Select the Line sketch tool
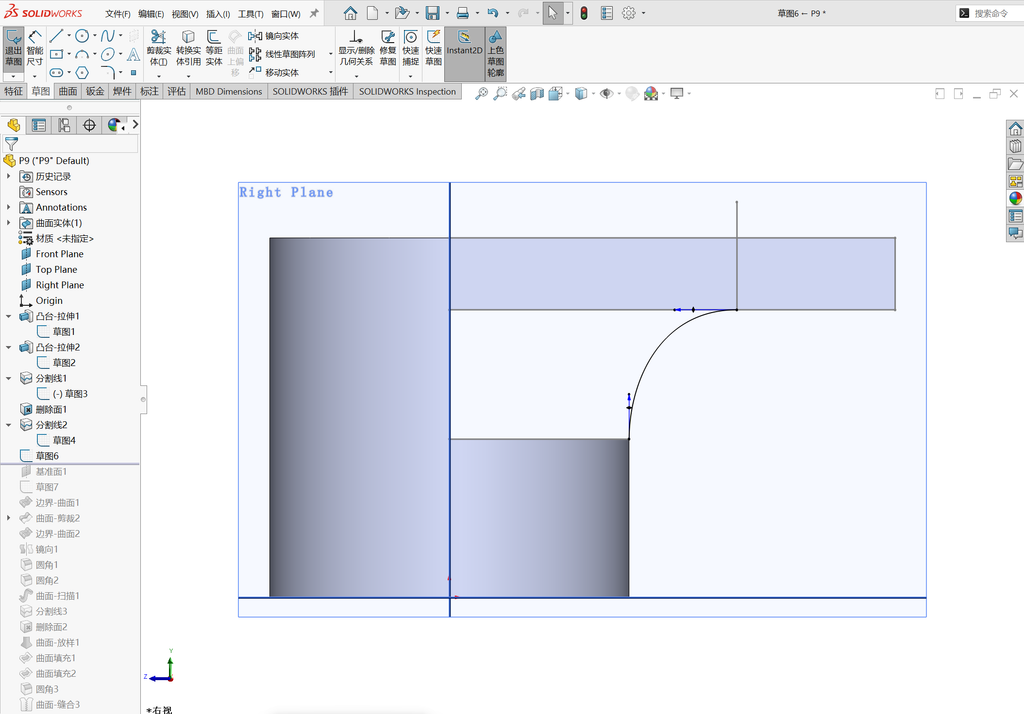 point(56,36)
